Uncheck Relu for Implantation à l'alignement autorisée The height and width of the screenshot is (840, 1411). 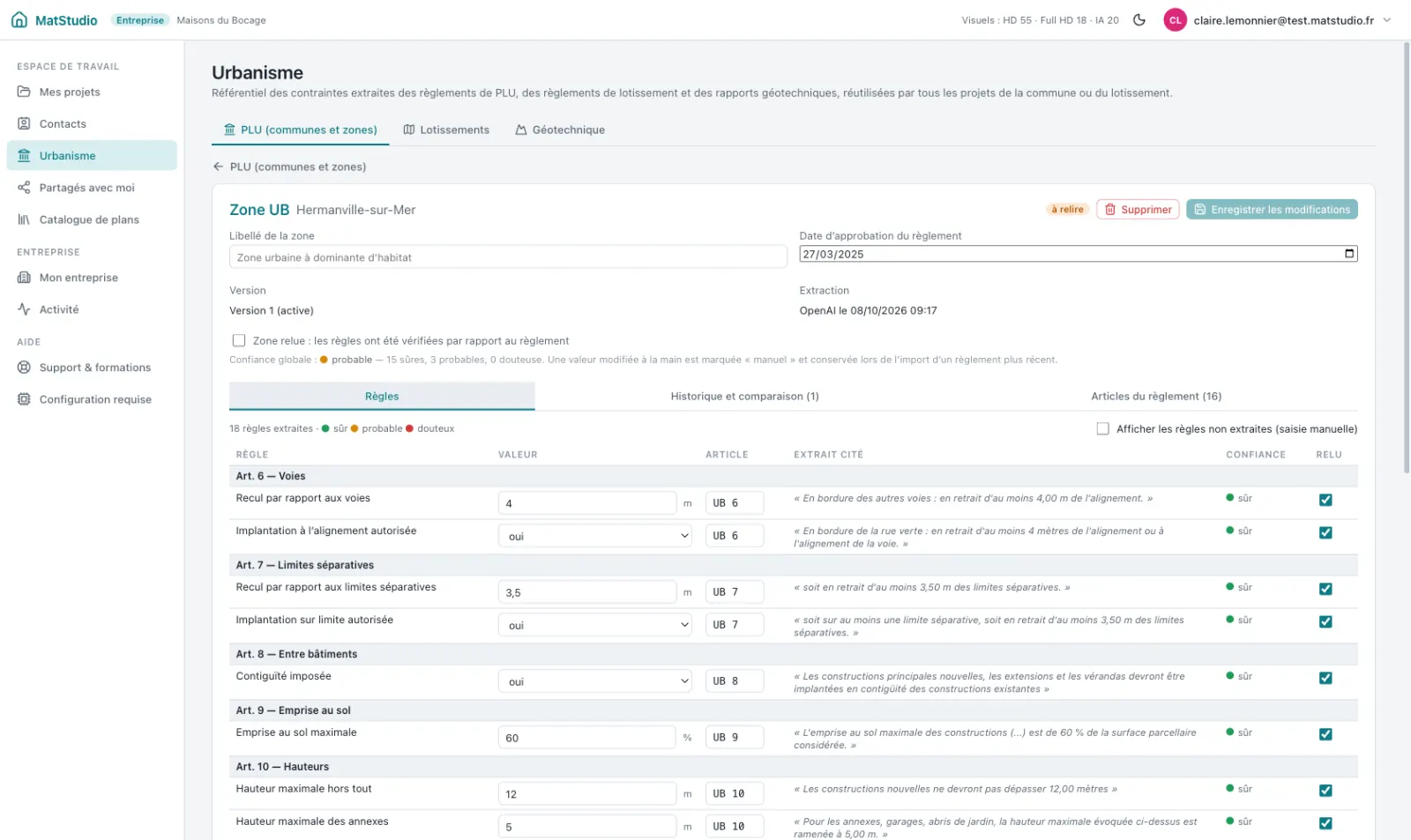pos(1325,532)
